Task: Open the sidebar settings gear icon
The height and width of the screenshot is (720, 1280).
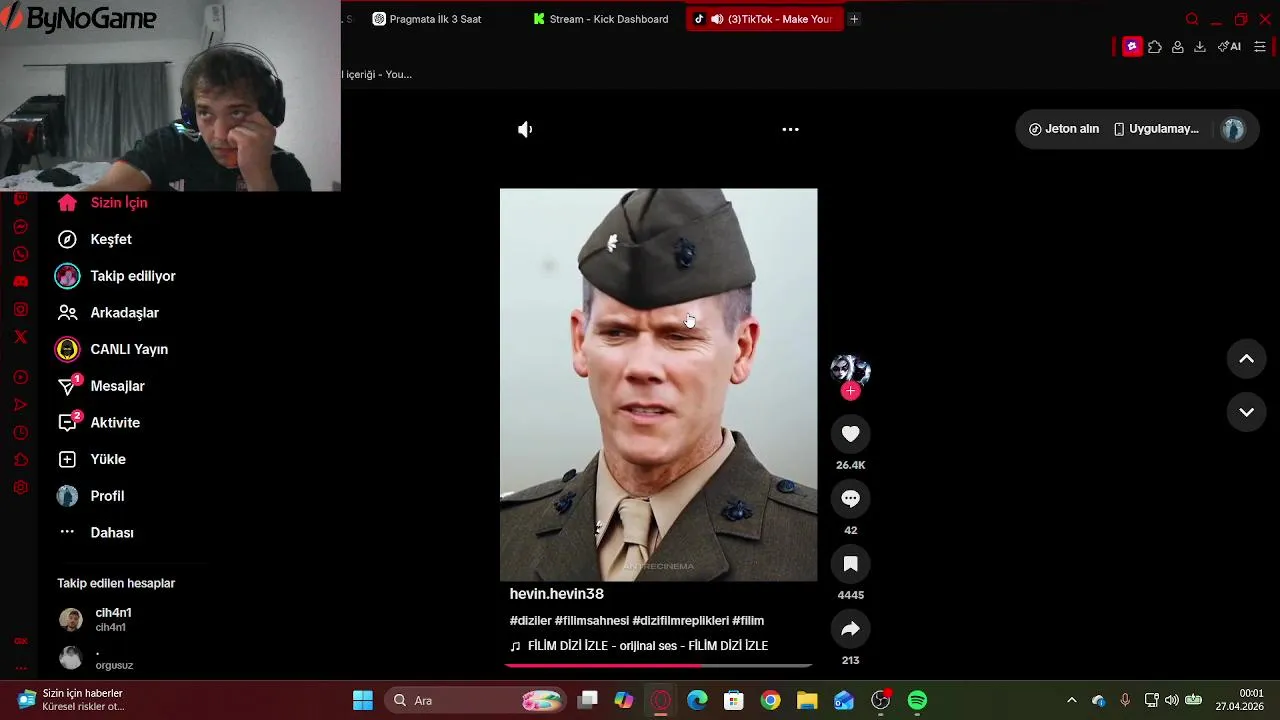Action: click(20, 488)
